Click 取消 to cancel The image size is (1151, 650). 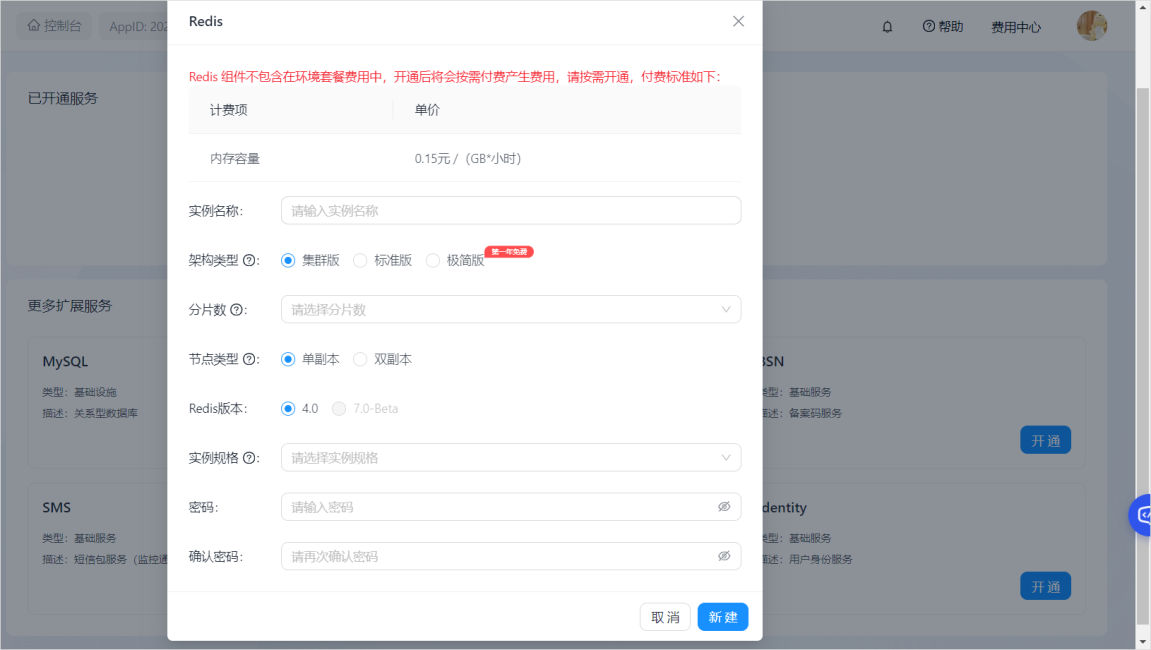click(665, 617)
